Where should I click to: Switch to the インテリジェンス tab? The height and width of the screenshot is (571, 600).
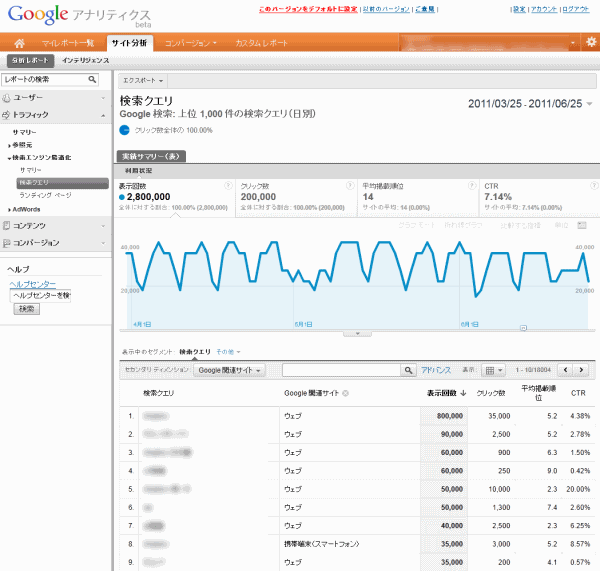tap(85, 61)
